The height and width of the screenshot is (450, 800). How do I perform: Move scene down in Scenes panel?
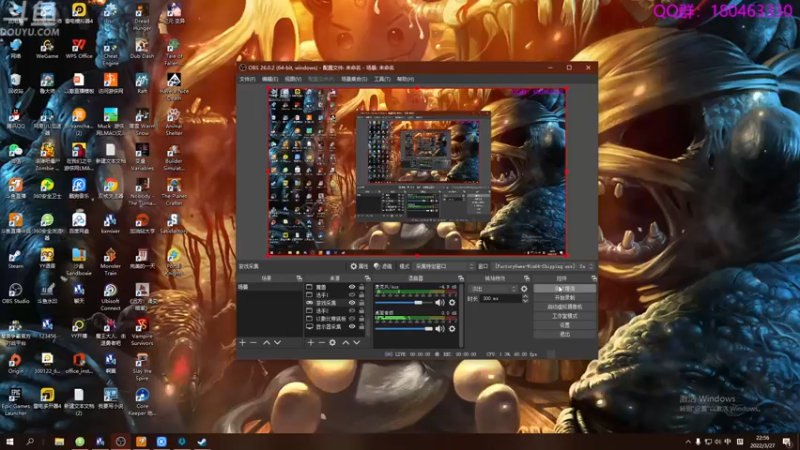click(x=278, y=342)
